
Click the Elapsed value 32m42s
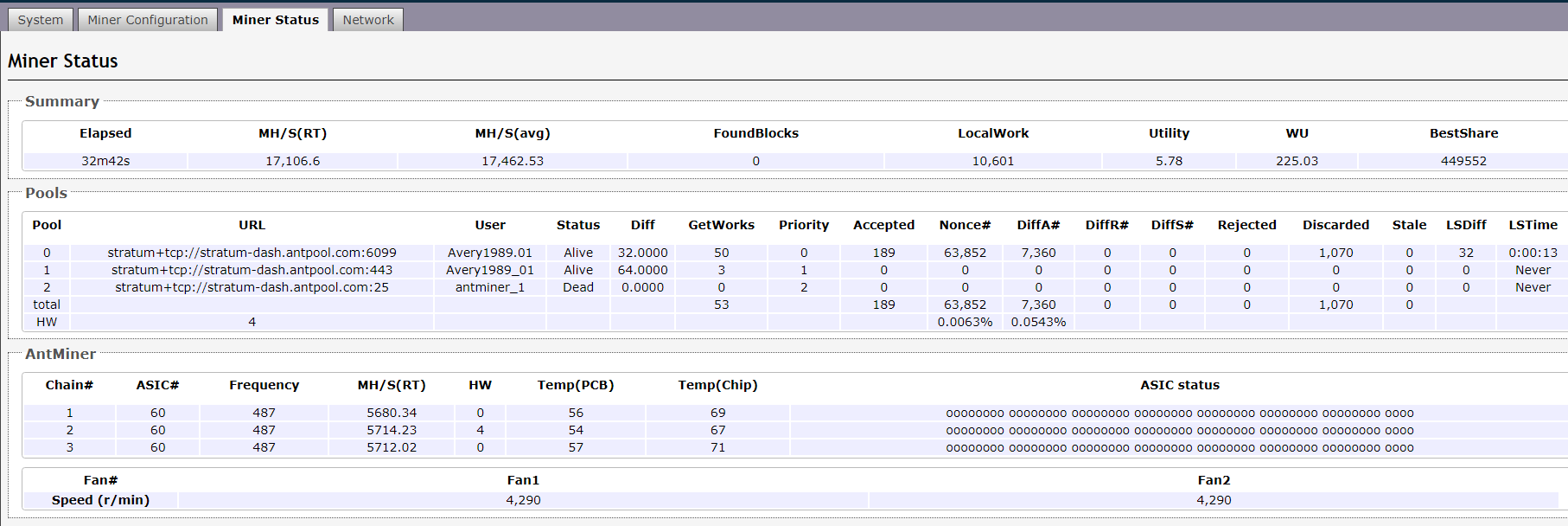(105, 161)
